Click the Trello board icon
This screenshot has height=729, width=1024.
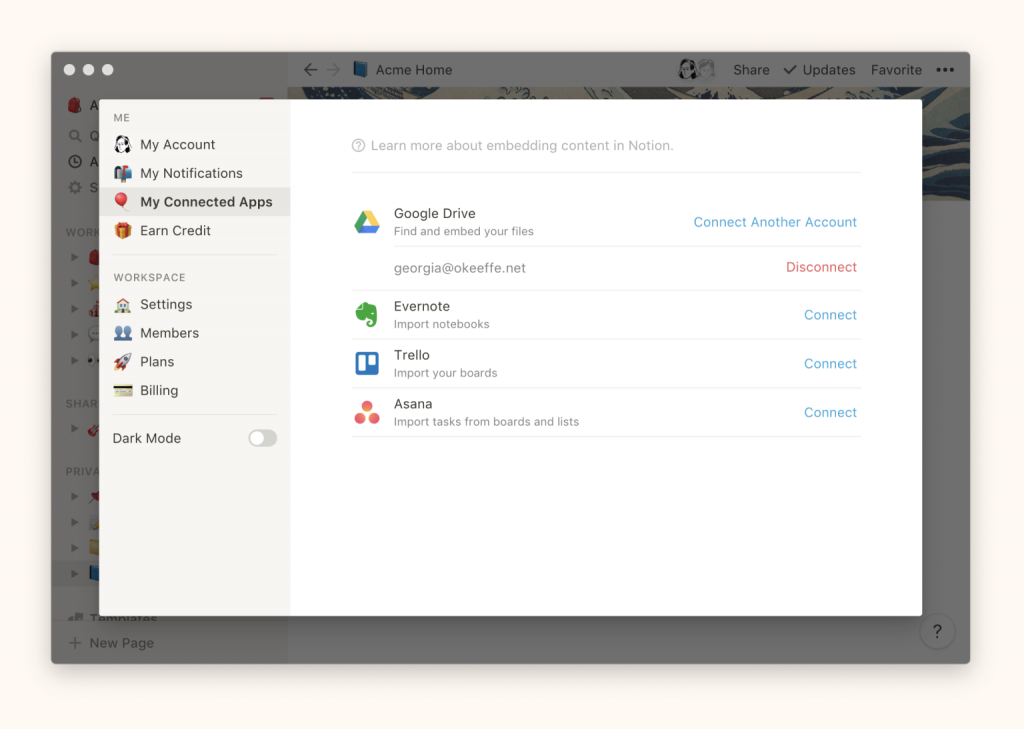367,363
